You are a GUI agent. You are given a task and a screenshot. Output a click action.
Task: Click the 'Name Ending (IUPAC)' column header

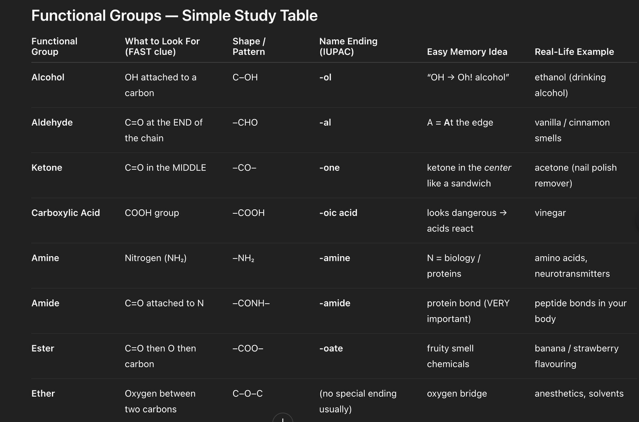point(348,46)
